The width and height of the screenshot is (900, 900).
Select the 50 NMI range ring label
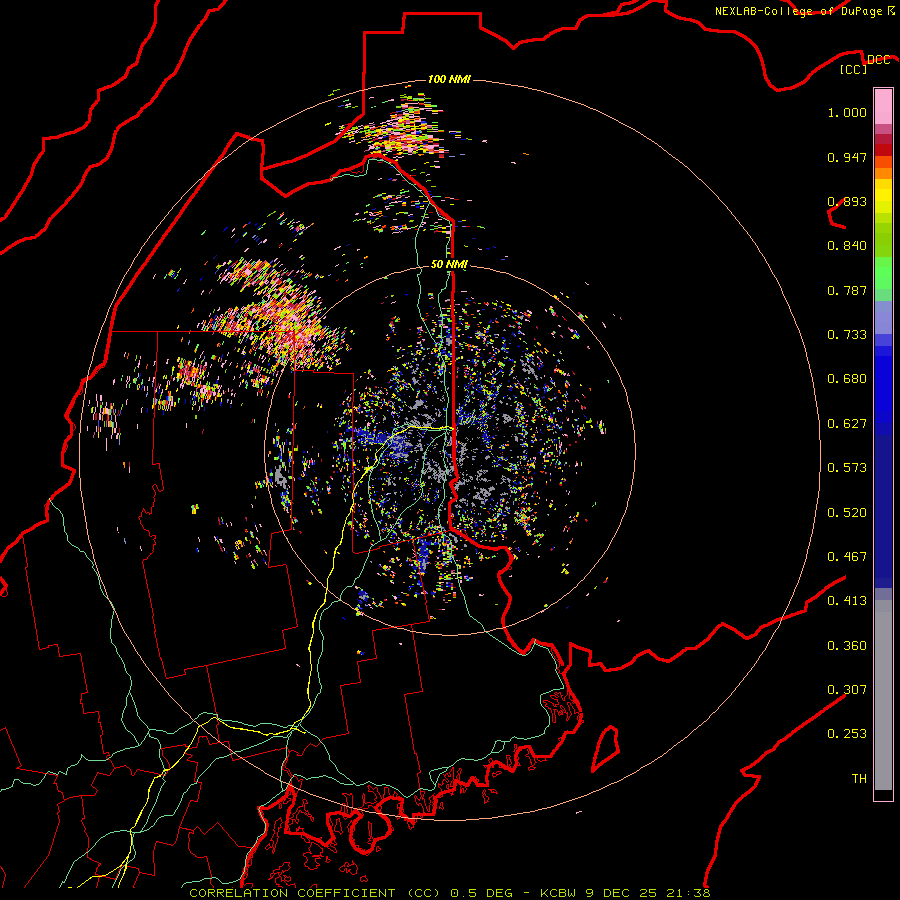449,264
